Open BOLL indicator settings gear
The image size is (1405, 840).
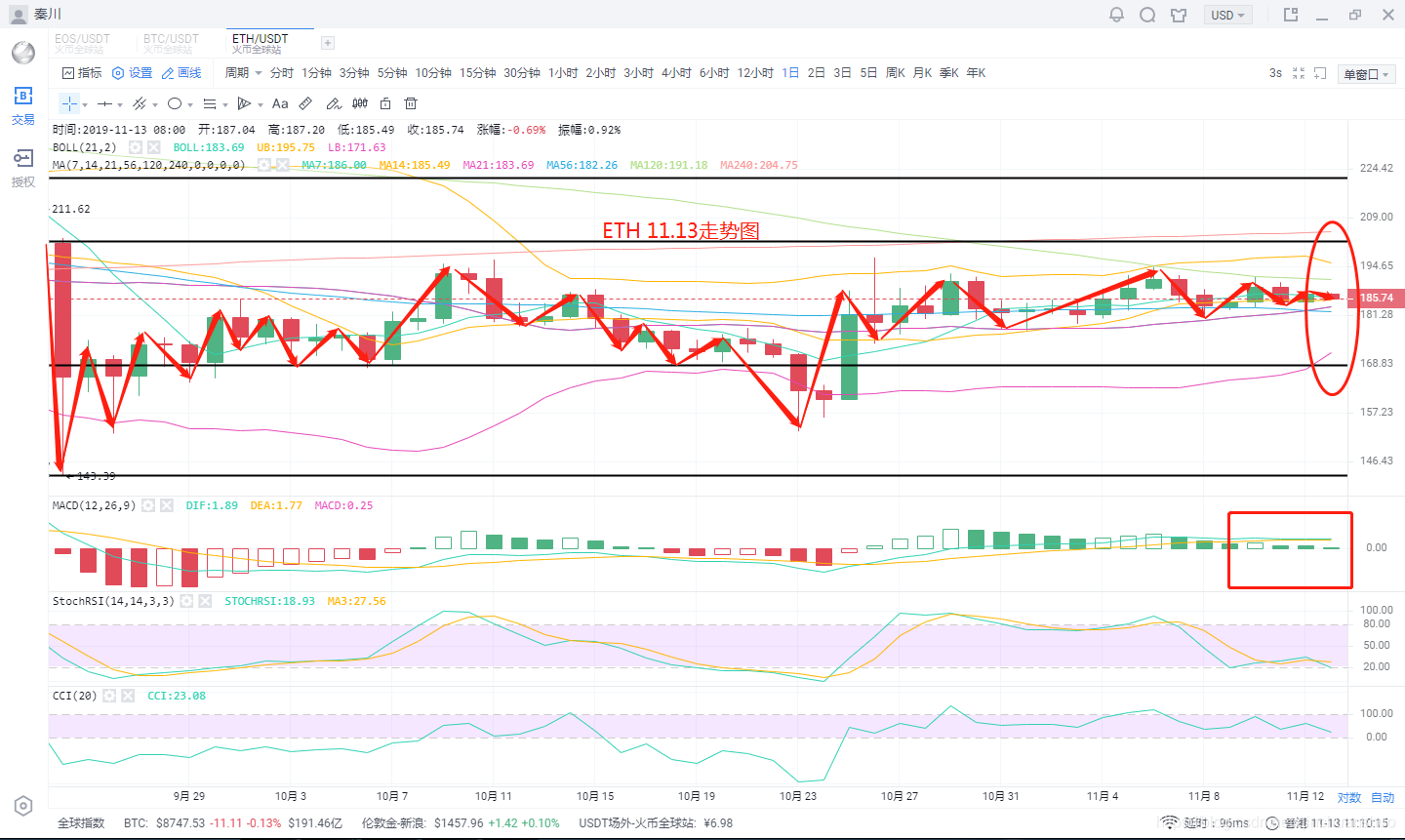coord(136,147)
